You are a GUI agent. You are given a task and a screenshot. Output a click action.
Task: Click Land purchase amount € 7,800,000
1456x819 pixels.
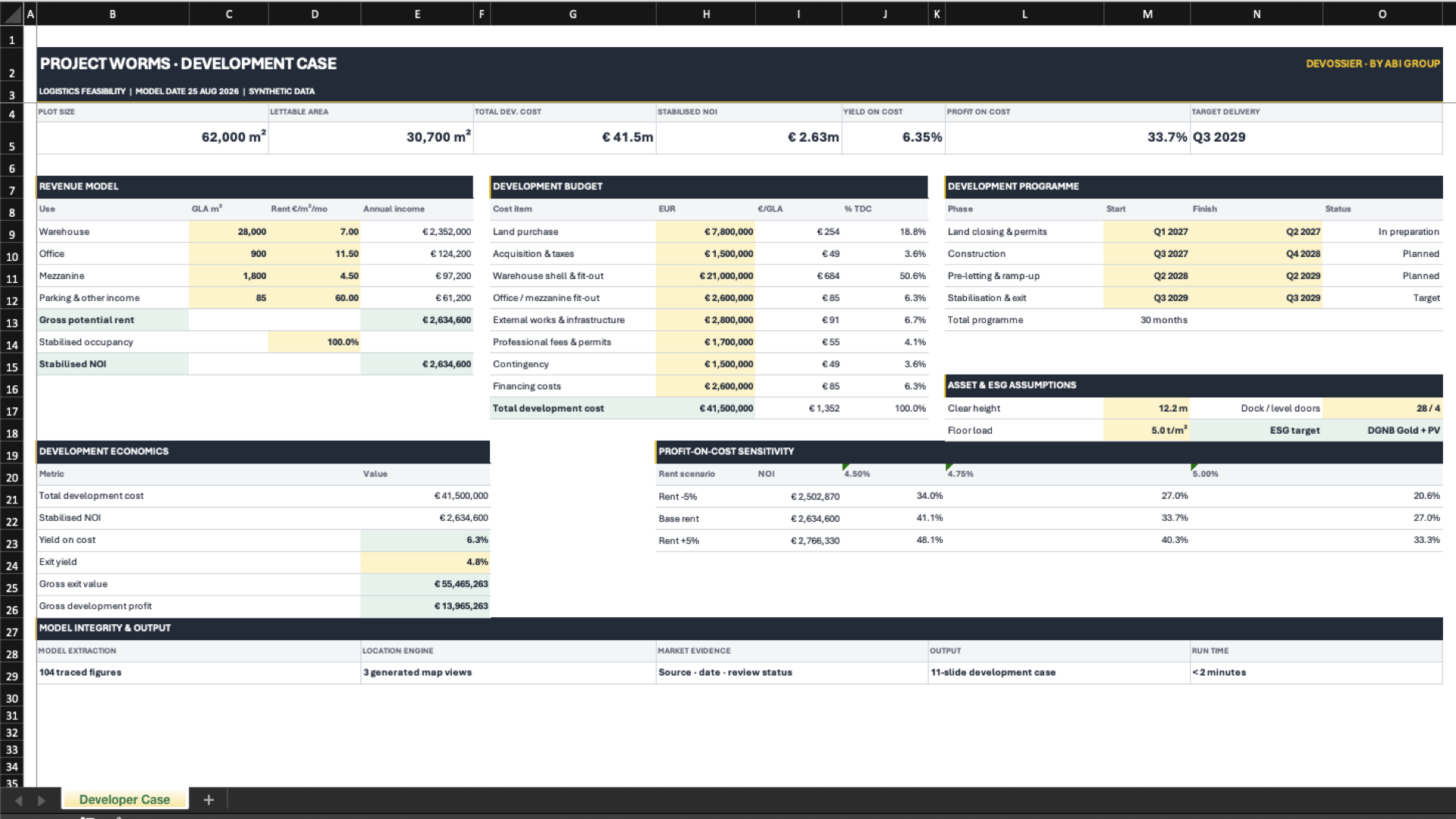coord(706,232)
